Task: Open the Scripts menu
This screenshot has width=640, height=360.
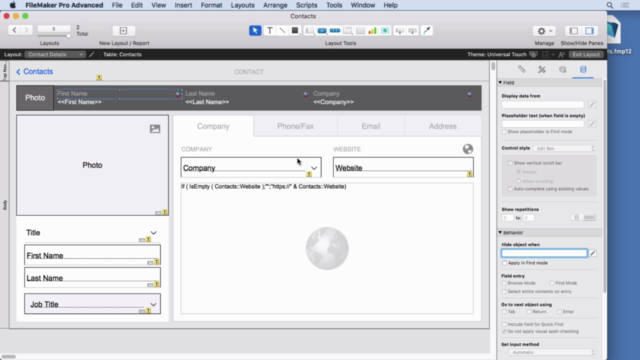Action: pos(307,5)
